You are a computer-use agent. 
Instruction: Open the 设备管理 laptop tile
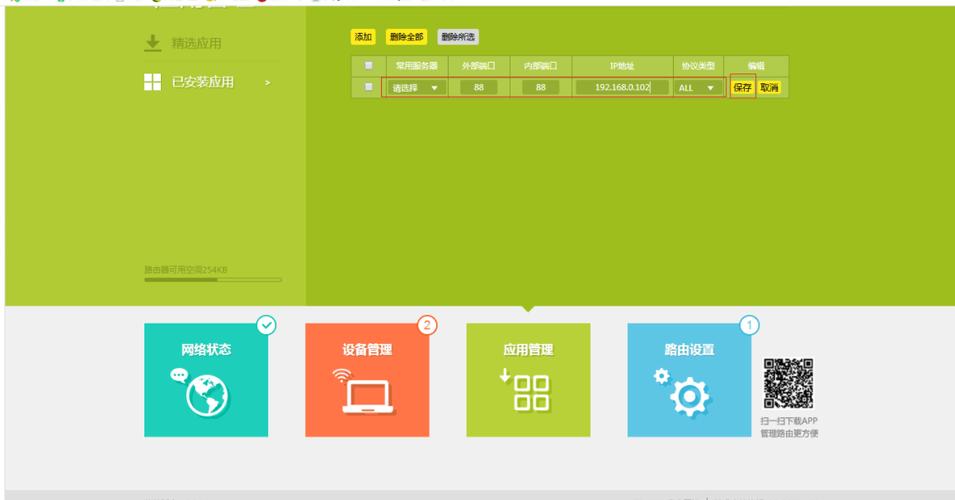[367, 380]
